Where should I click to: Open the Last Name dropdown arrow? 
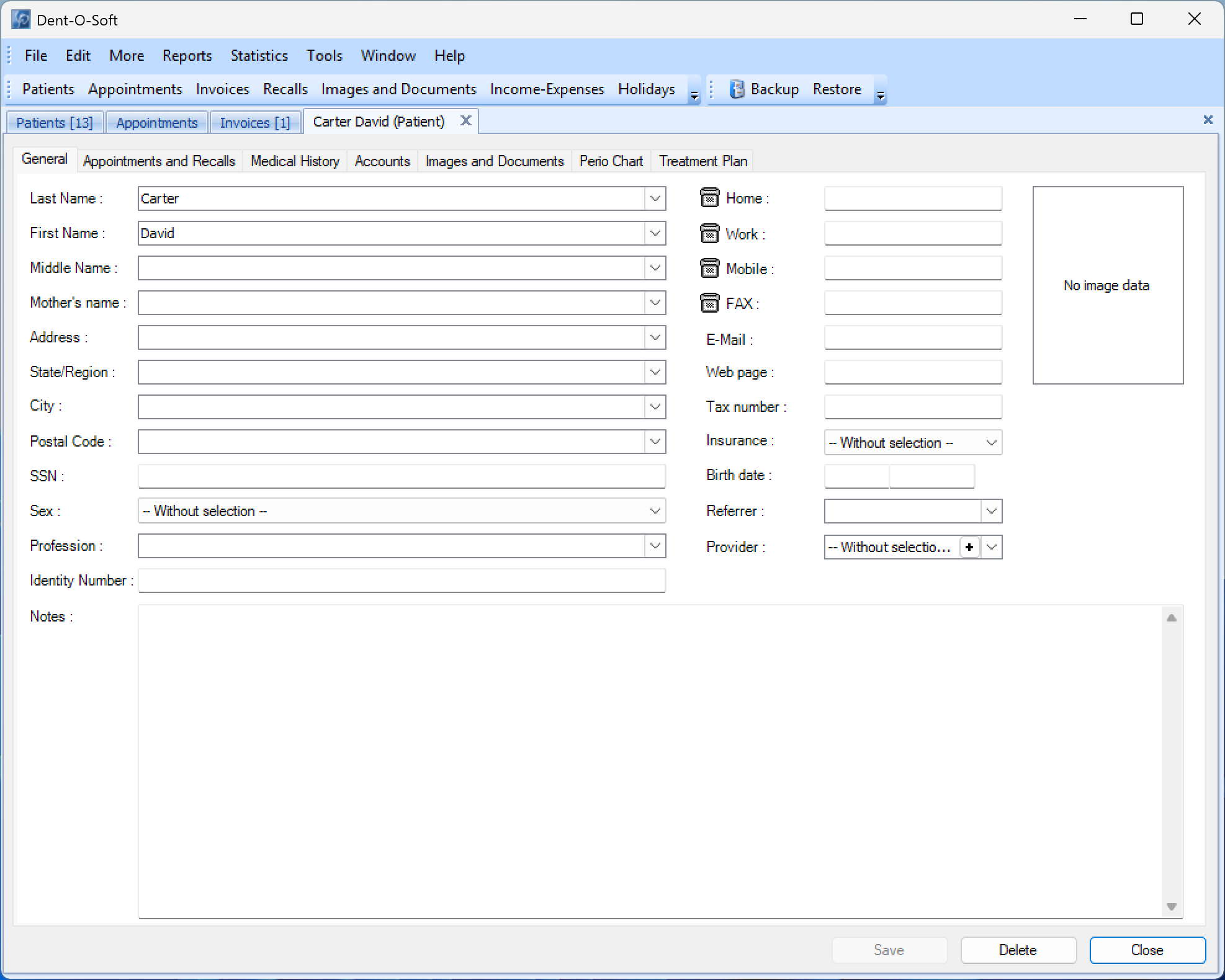point(655,198)
